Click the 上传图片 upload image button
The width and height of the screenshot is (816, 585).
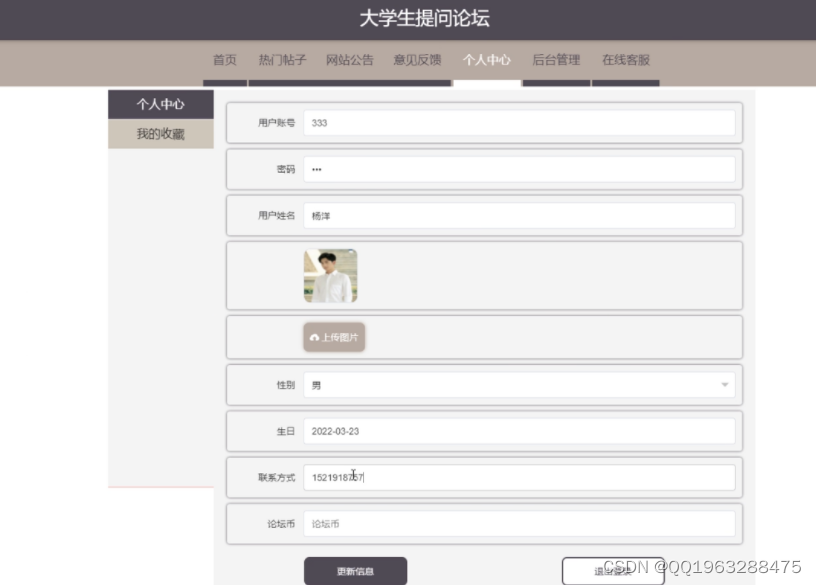[x=335, y=337]
